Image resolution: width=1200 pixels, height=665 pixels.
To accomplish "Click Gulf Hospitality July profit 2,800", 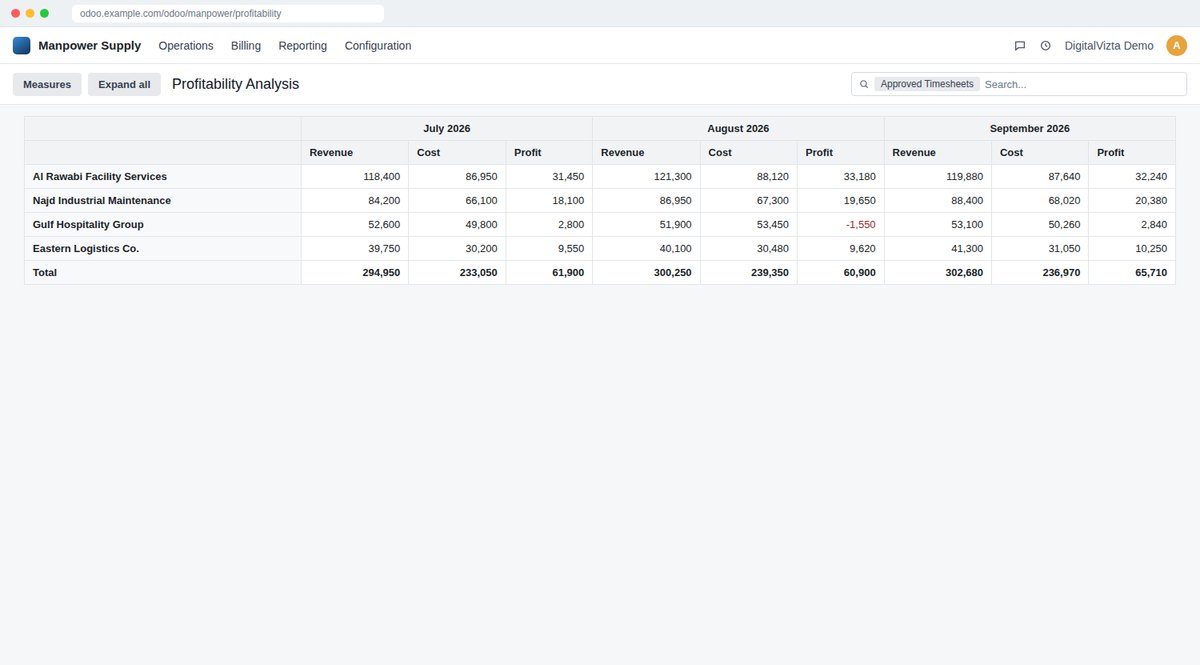I will tap(549, 224).
